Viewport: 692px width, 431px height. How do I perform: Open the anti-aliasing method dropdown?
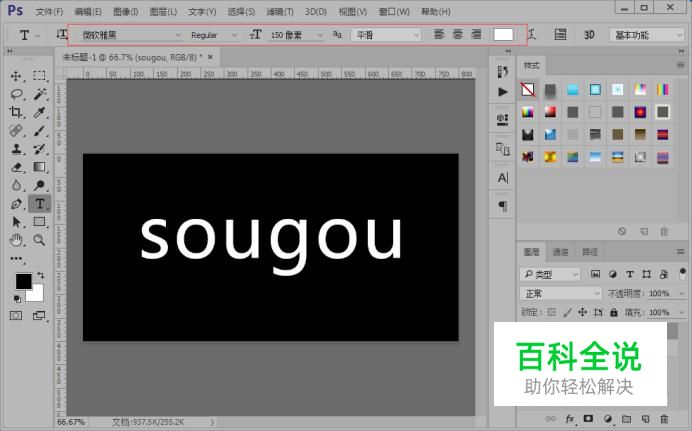coord(386,35)
